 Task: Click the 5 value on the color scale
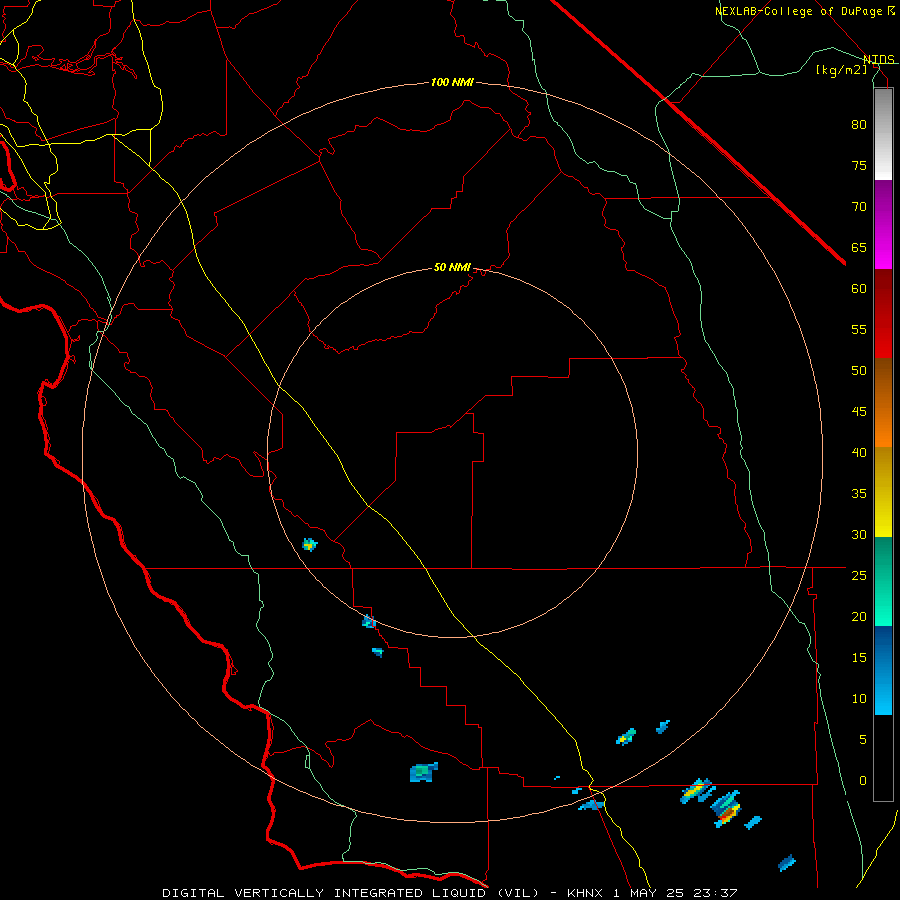[x=863, y=740]
